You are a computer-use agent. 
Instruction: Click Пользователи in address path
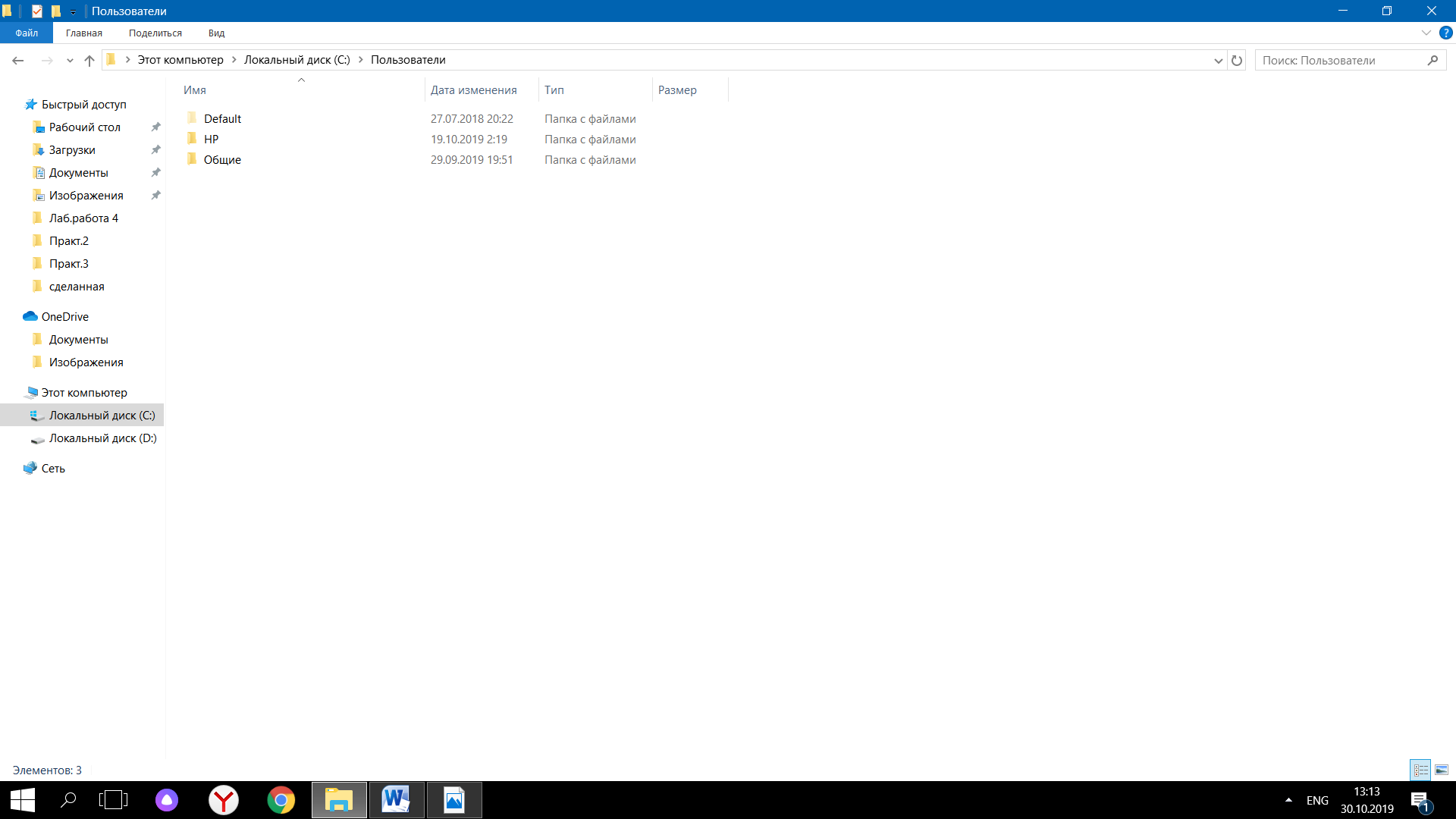tap(408, 60)
